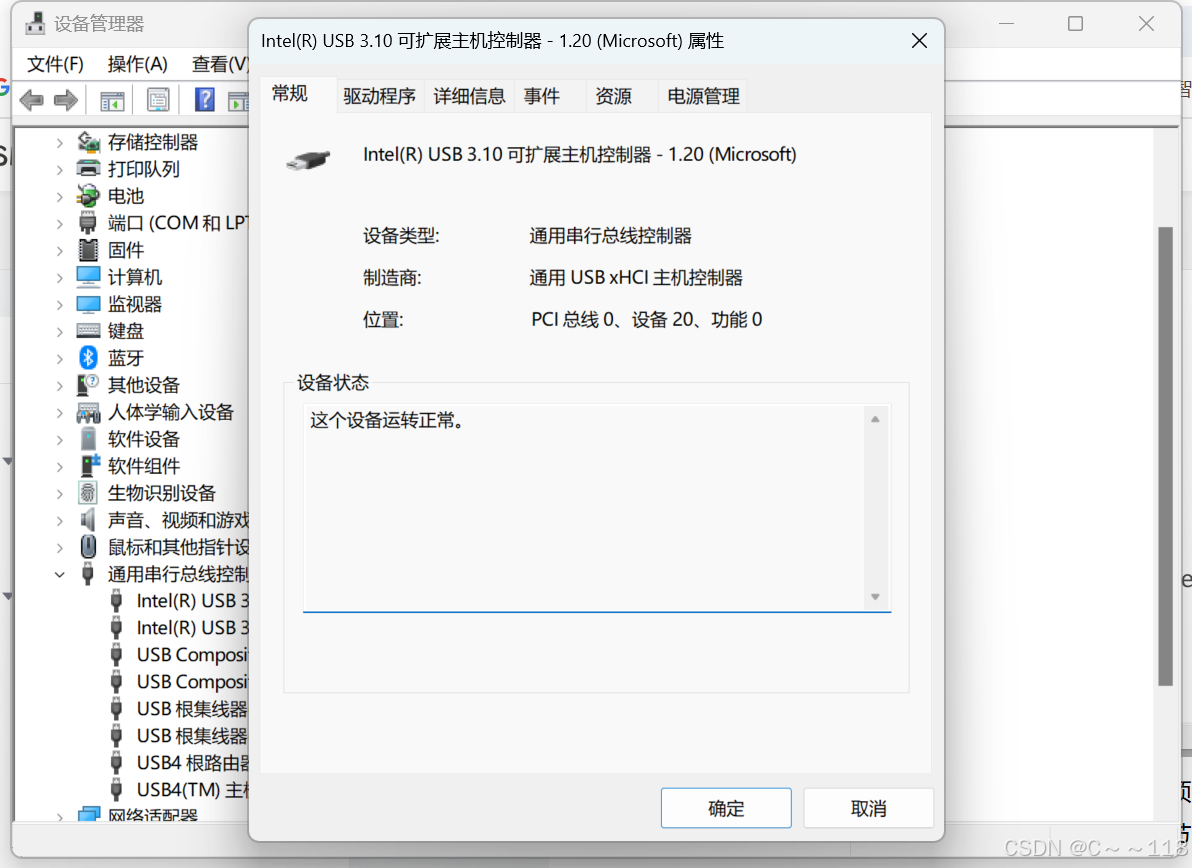Expand the 网络适配器 tree node

59,816
